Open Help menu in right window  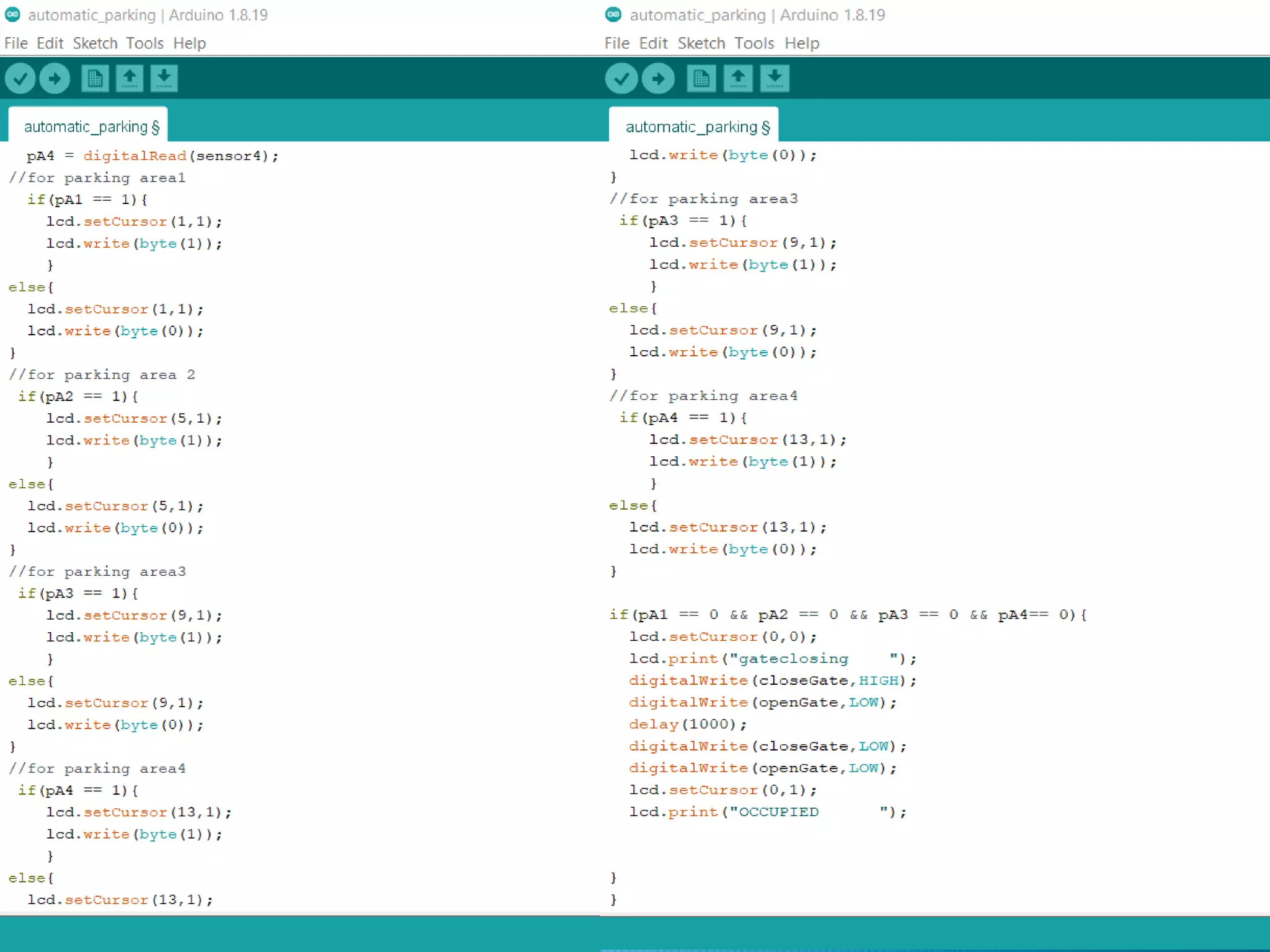coord(801,43)
